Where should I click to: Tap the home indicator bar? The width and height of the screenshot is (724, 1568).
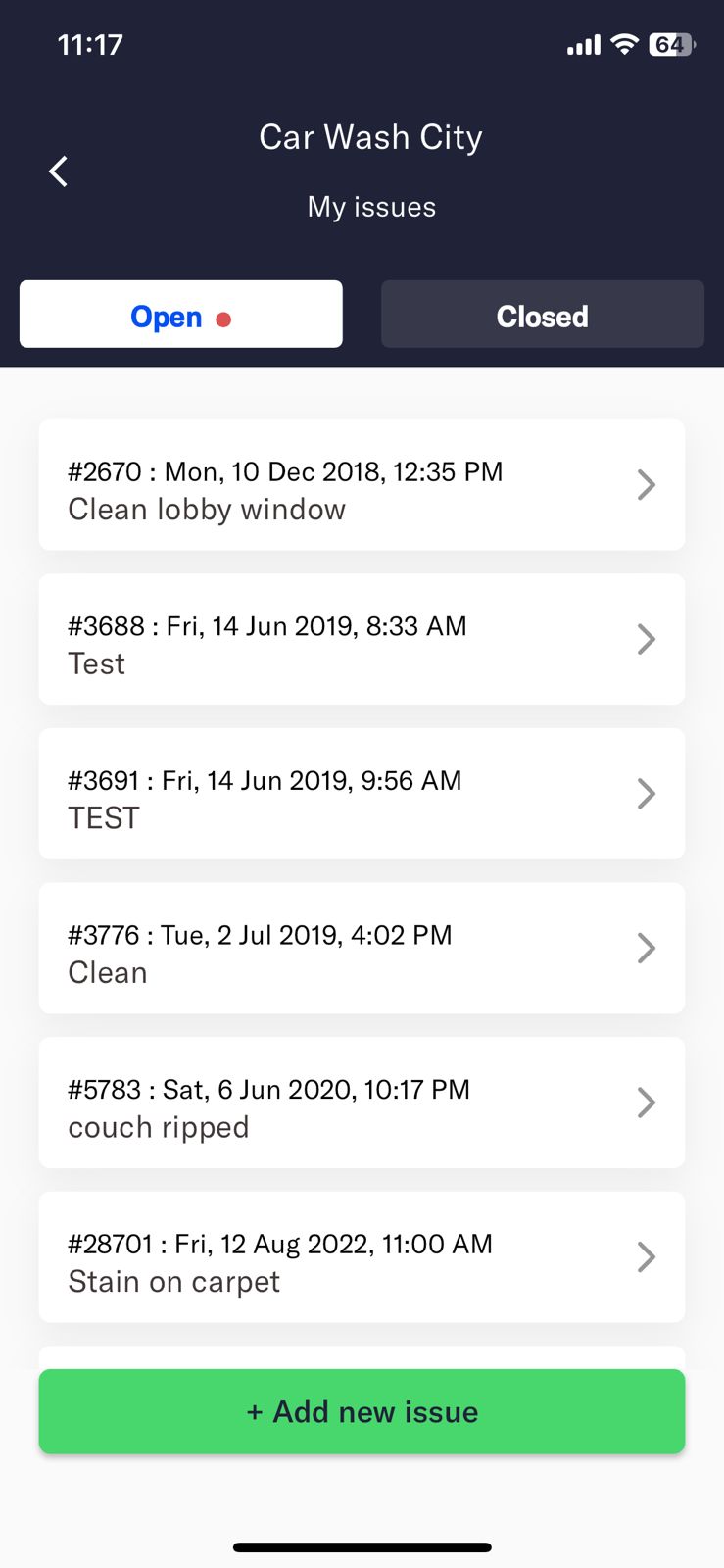point(362,1547)
